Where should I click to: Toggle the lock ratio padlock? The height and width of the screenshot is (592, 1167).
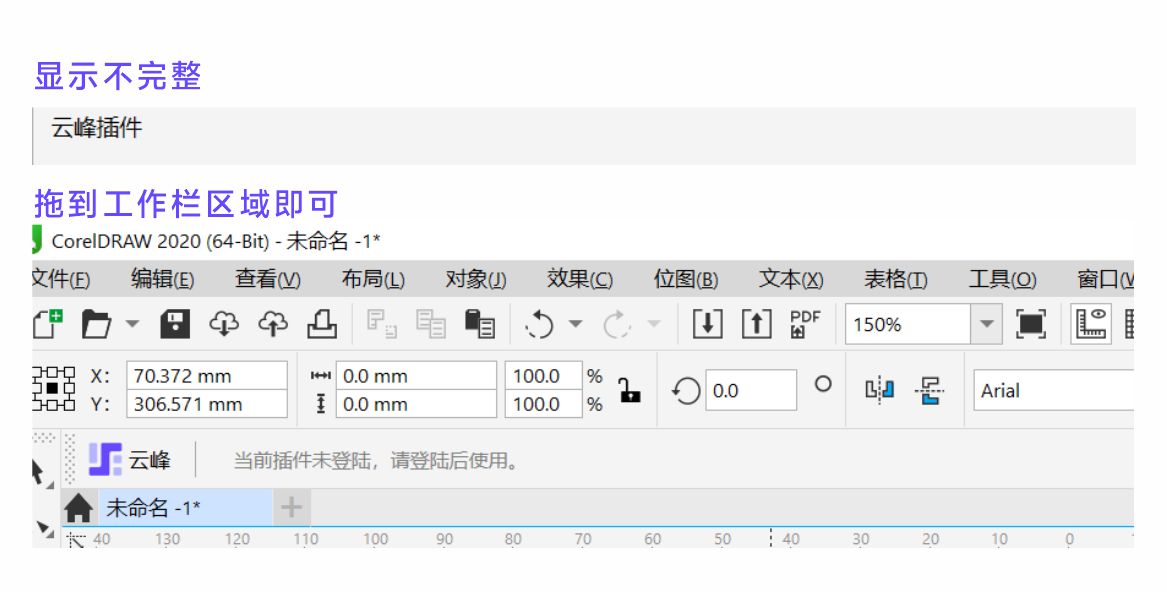[629, 390]
